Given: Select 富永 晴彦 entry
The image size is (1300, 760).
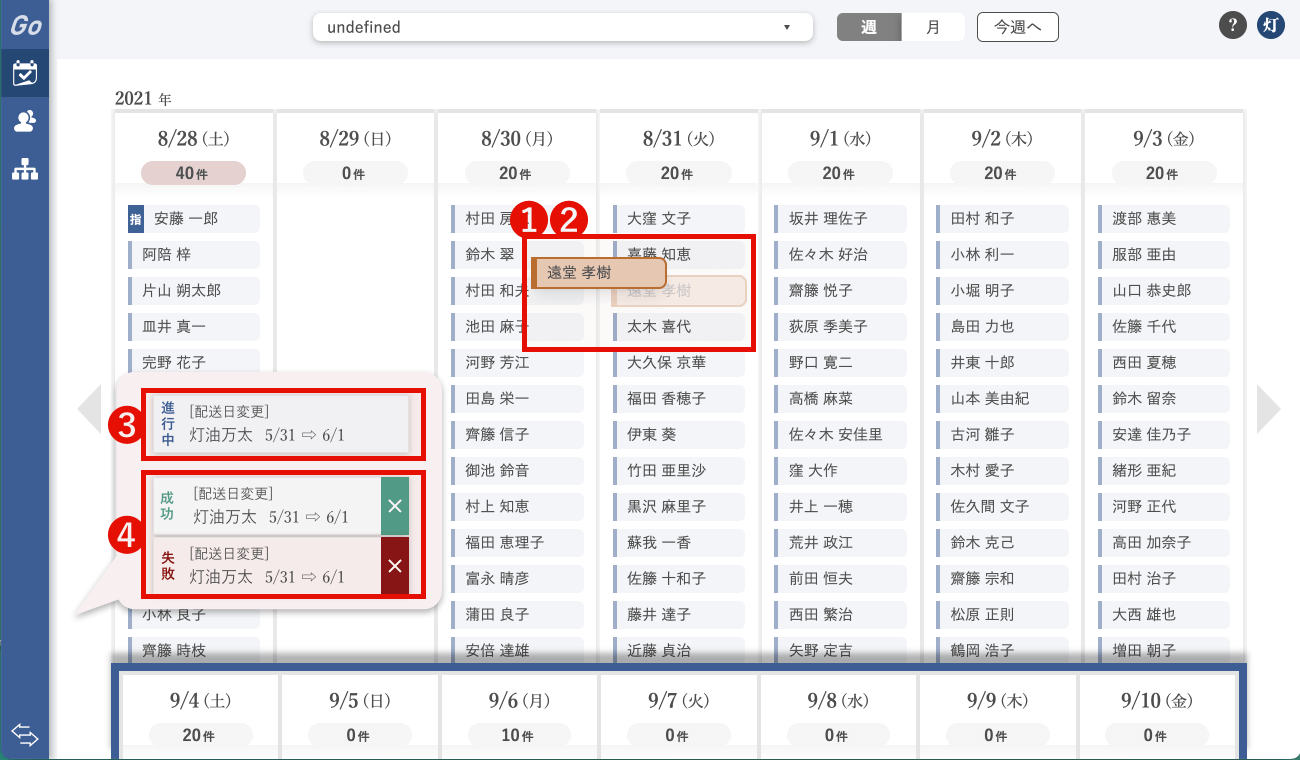Looking at the screenshot, I should click(517, 579).
